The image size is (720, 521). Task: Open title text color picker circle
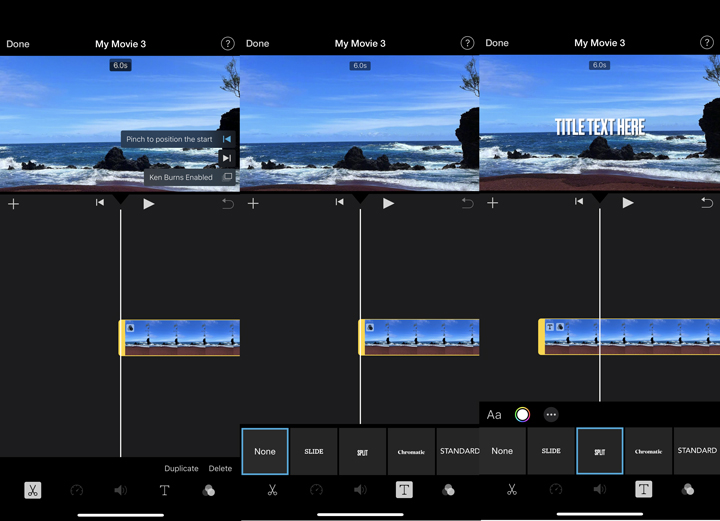click(x=523, y=415)
